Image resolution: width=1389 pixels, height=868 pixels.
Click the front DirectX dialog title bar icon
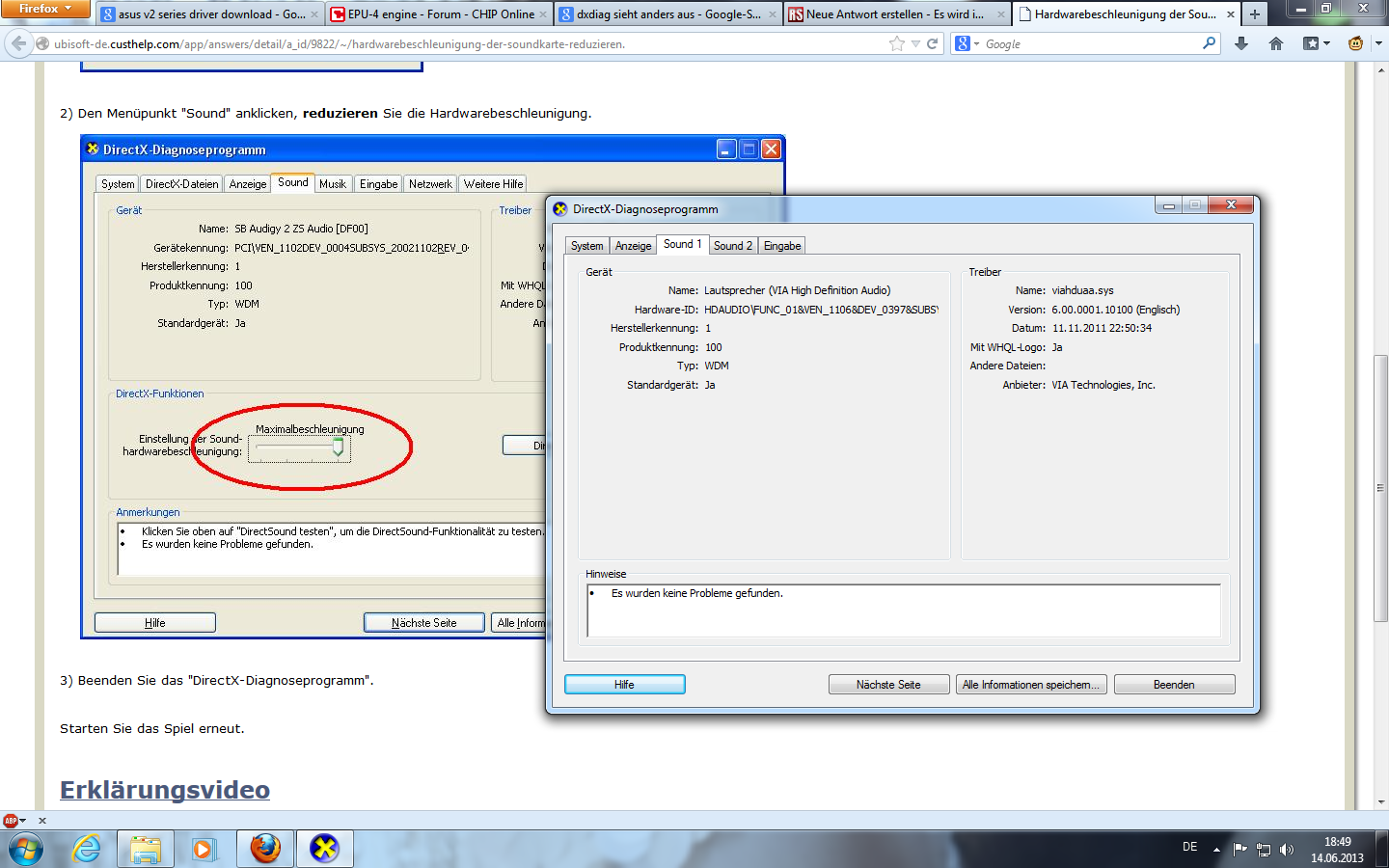coord(560,208)
